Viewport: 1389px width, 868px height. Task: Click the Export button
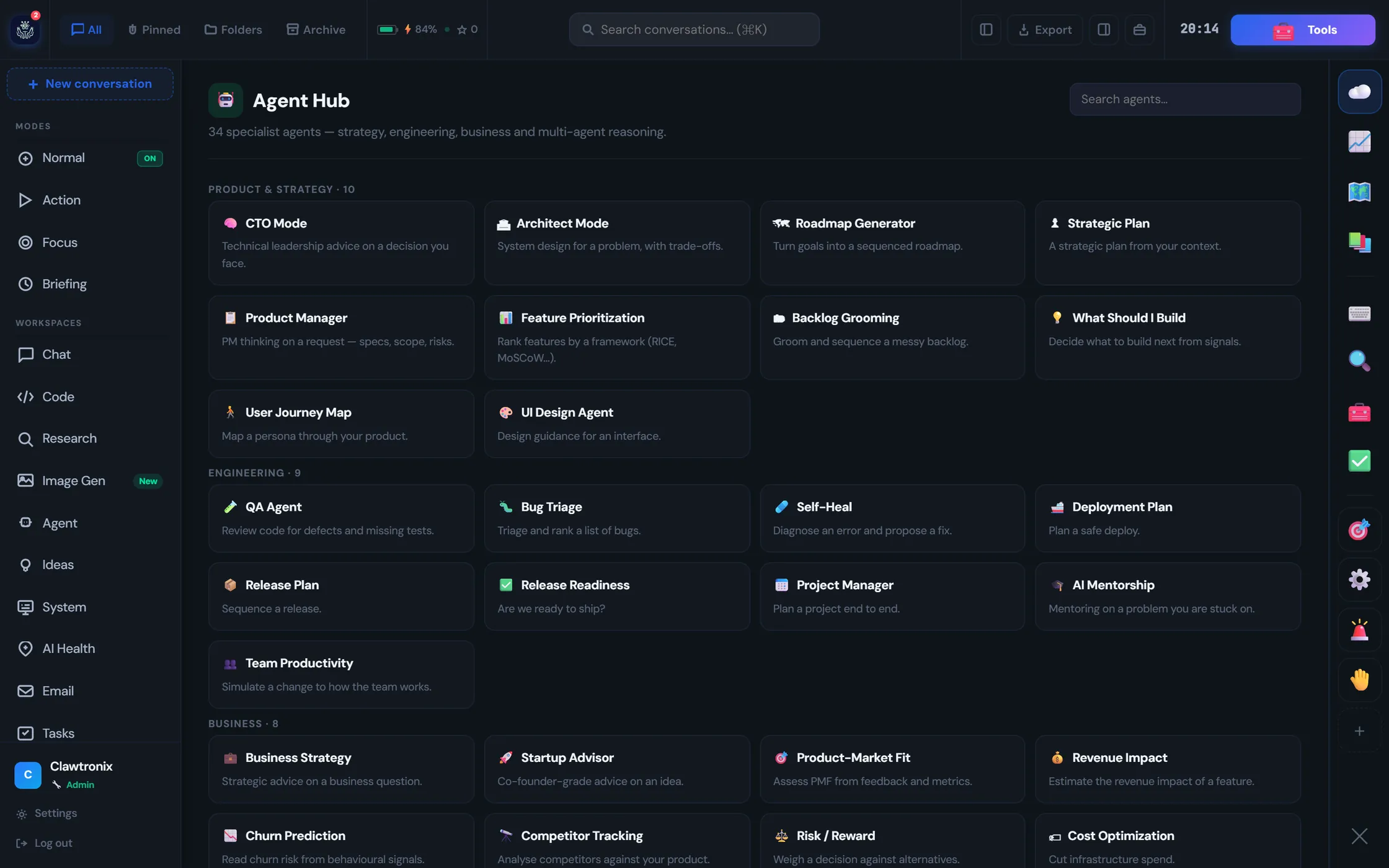1045,29
